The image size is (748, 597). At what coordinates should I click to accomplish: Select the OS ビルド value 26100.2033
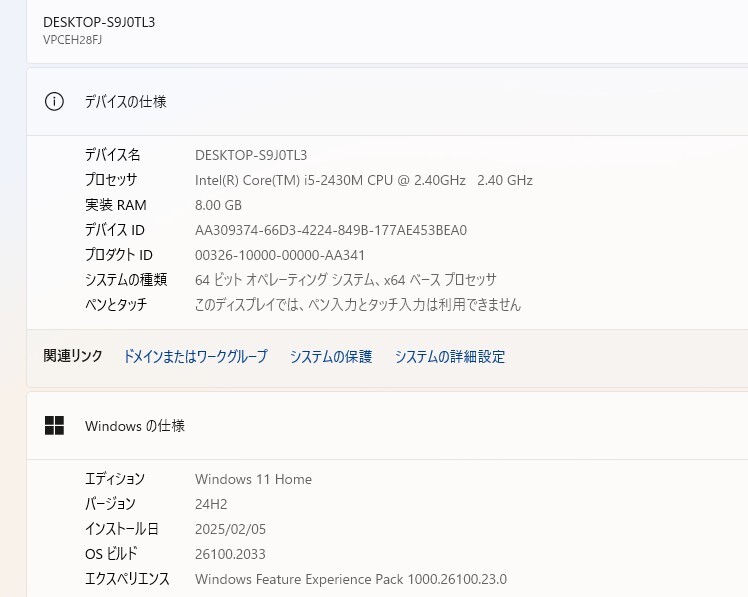click(x=230, y=554)
